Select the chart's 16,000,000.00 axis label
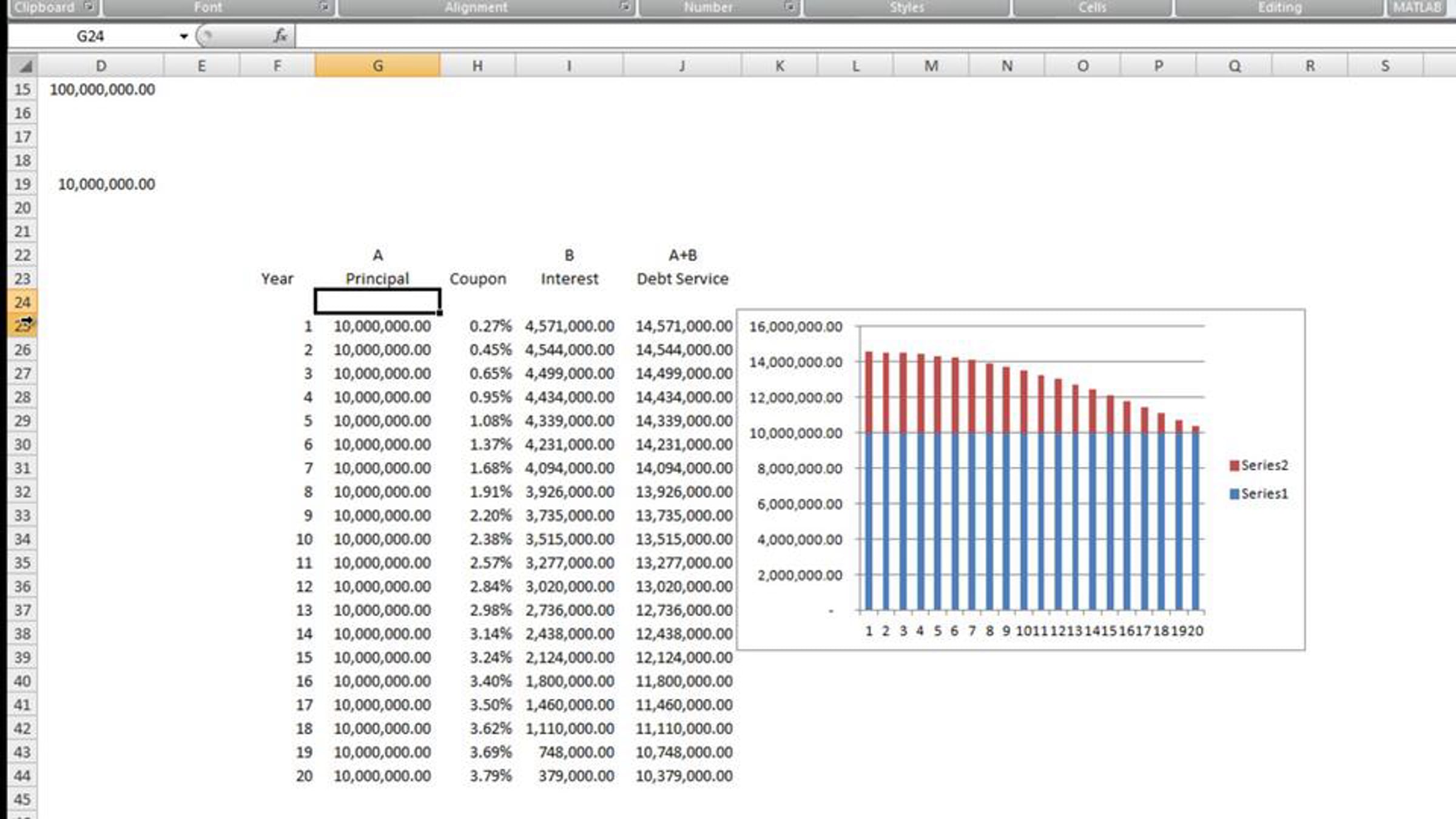 [795, 326]
